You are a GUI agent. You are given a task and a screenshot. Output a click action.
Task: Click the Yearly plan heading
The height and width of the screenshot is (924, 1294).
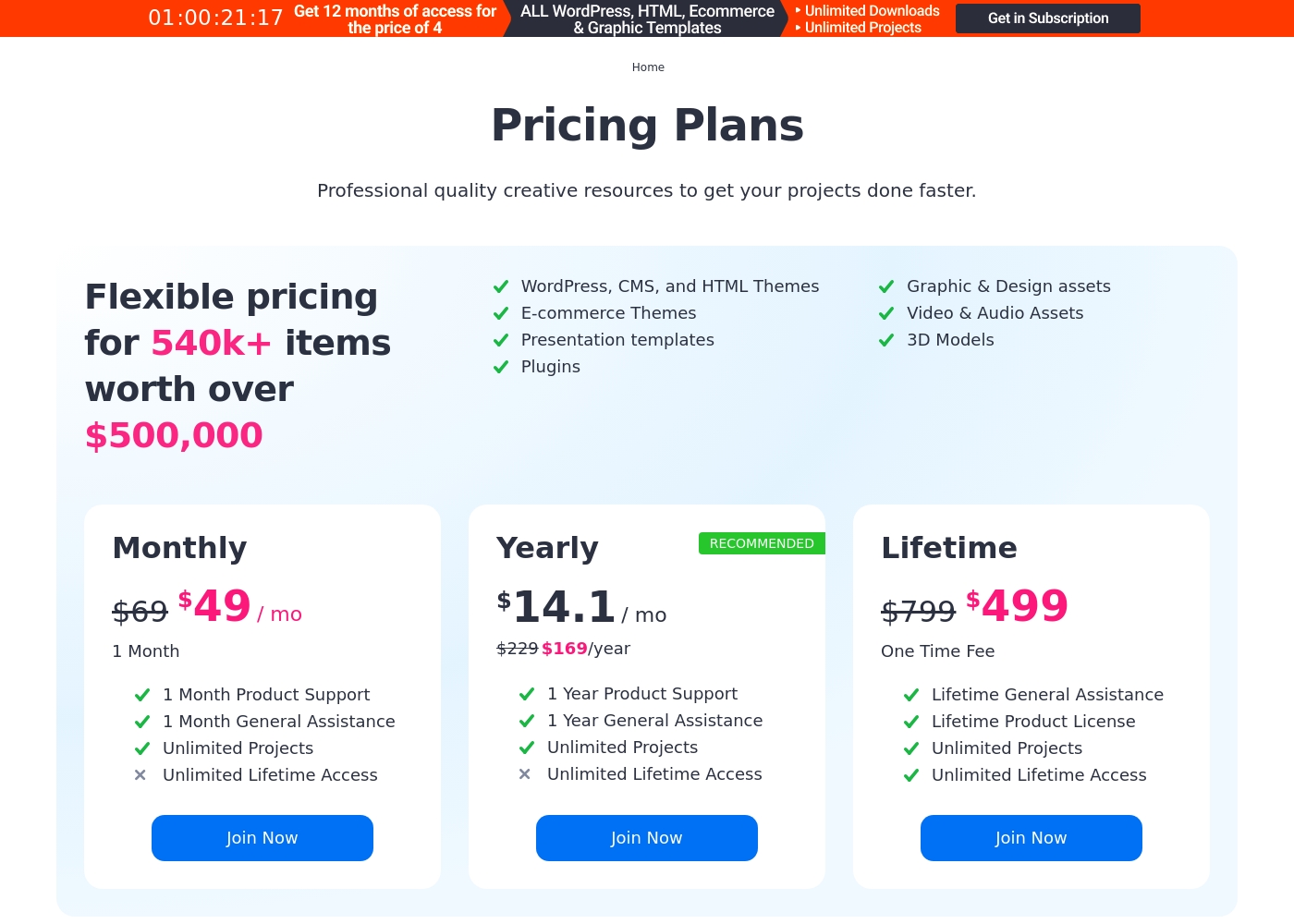pyautogui.click(x=547, y=548)
